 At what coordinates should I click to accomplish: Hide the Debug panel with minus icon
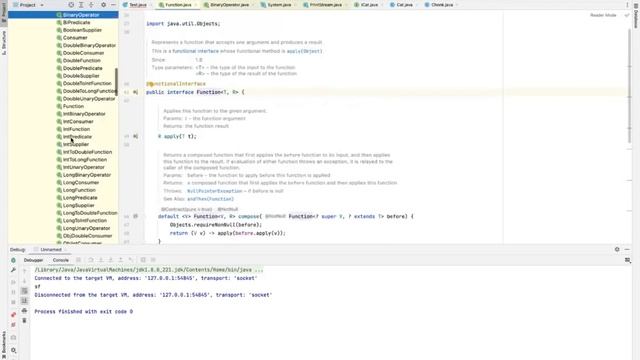click(627, 249)
